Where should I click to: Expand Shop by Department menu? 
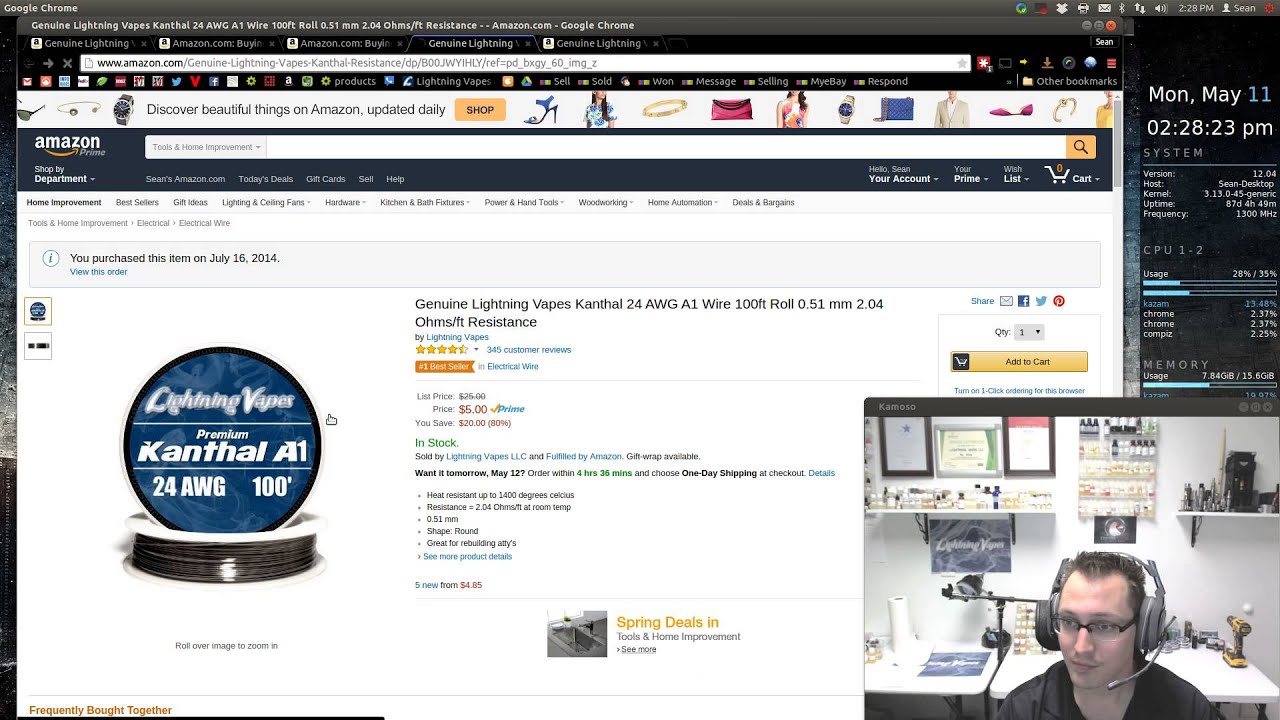[x=64, y=175]
